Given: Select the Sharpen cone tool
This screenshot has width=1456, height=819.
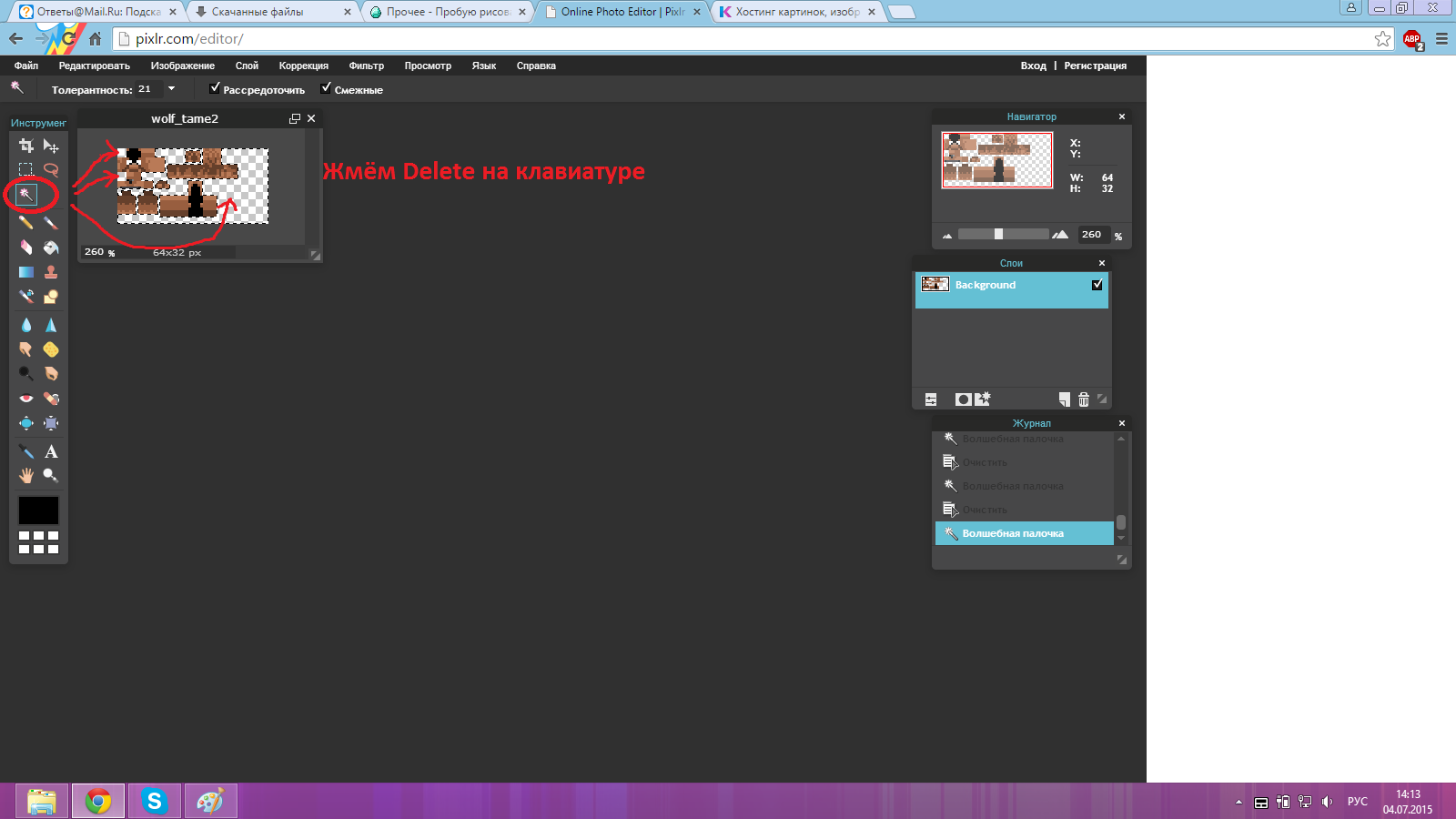Looking at the screenshot, I should point(51,325).
